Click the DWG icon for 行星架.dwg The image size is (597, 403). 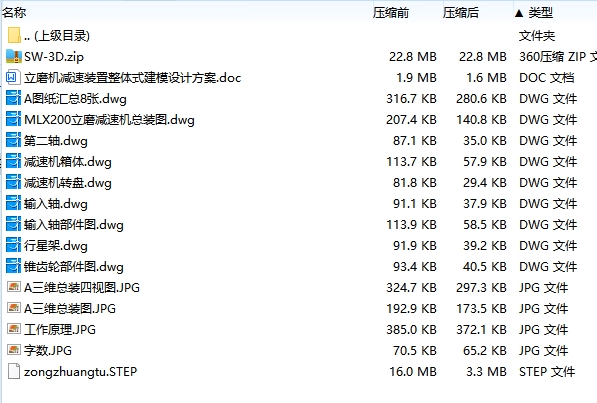point(13,245)
